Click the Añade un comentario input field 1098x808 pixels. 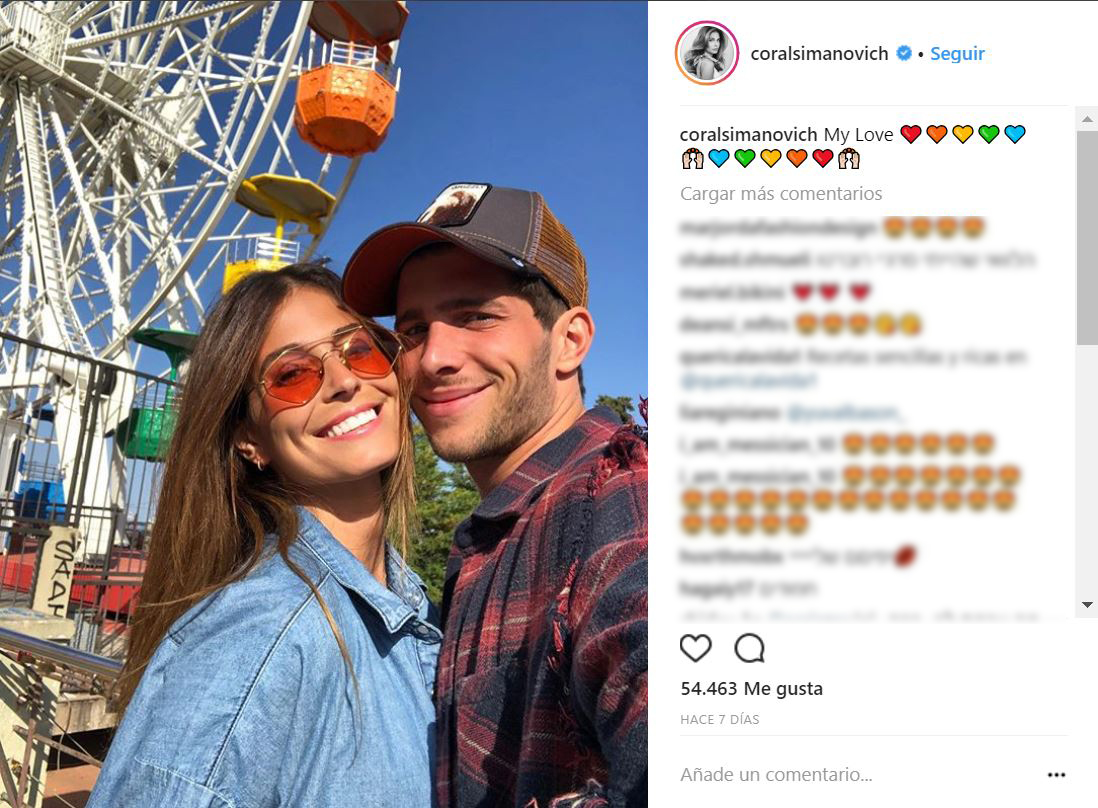pos(859,774)
